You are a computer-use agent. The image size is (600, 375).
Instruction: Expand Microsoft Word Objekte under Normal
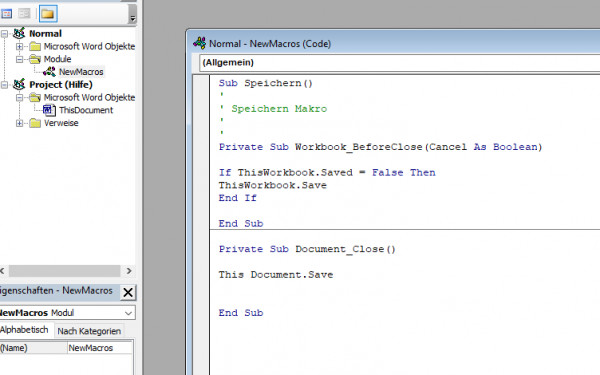click(19, 46)
